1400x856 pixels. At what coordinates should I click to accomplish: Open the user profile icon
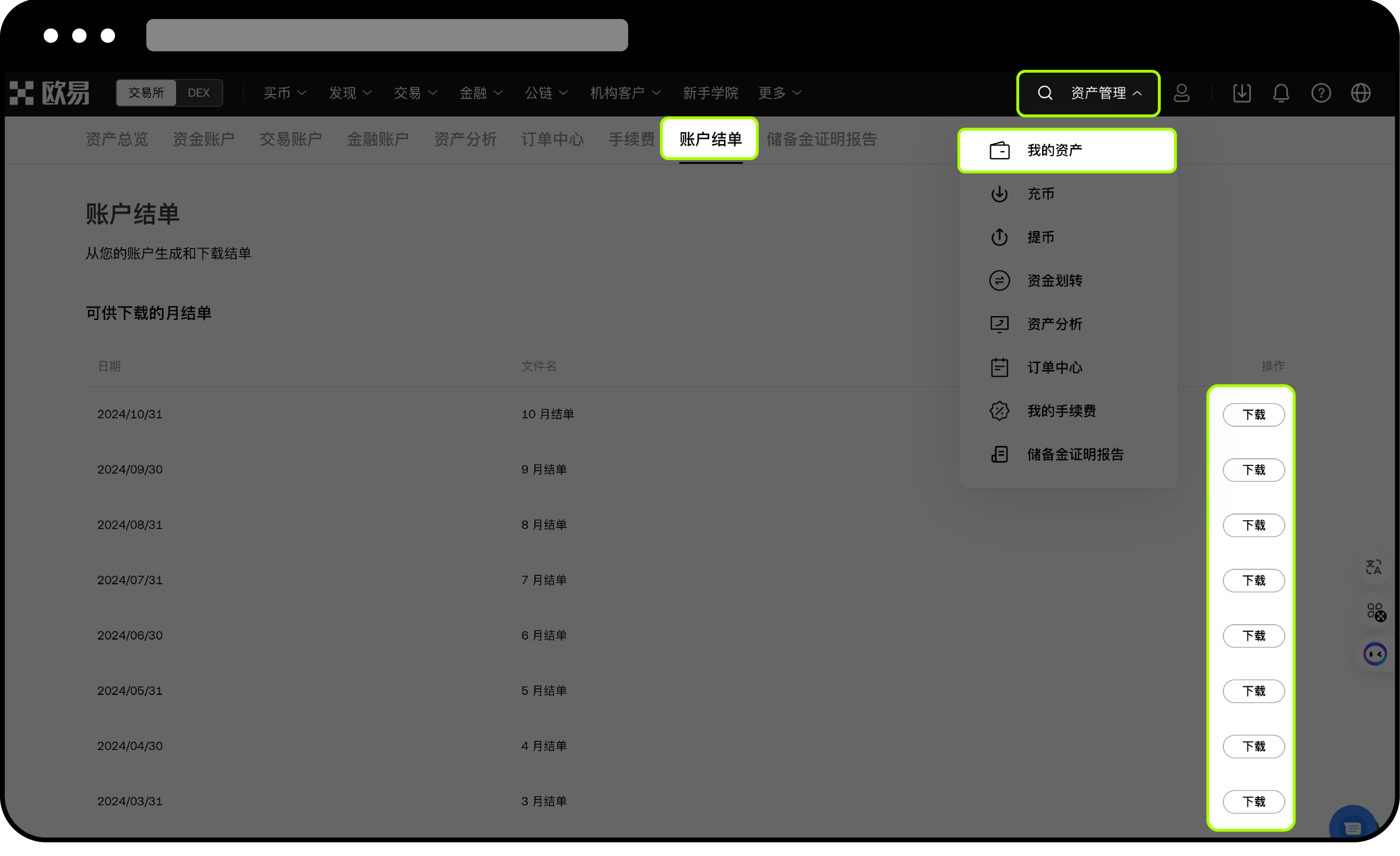pos(1182,93)
